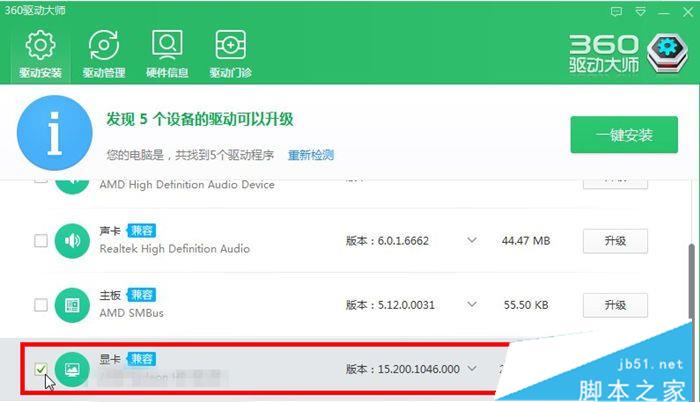The image size is (700, 402).
Task: Click the 一键安装 button
Action: click(x=624, y=134)
